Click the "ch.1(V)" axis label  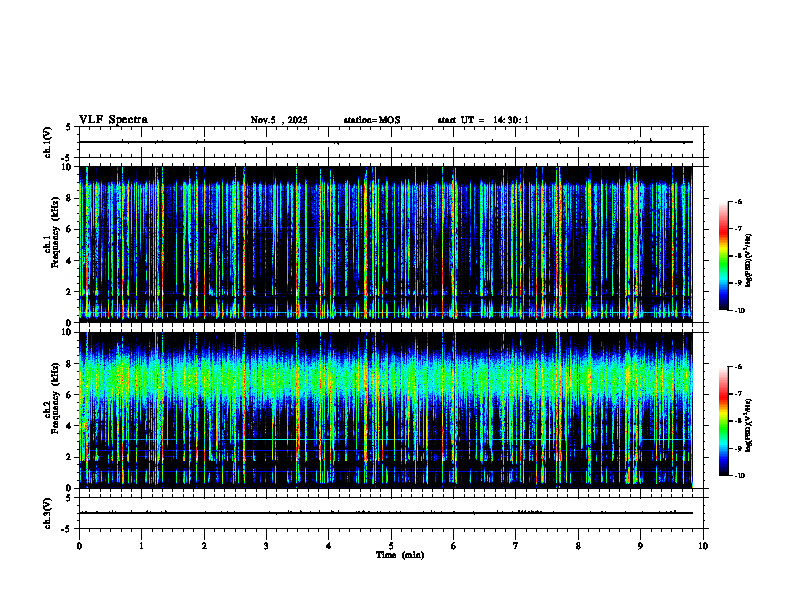point(48,142)
